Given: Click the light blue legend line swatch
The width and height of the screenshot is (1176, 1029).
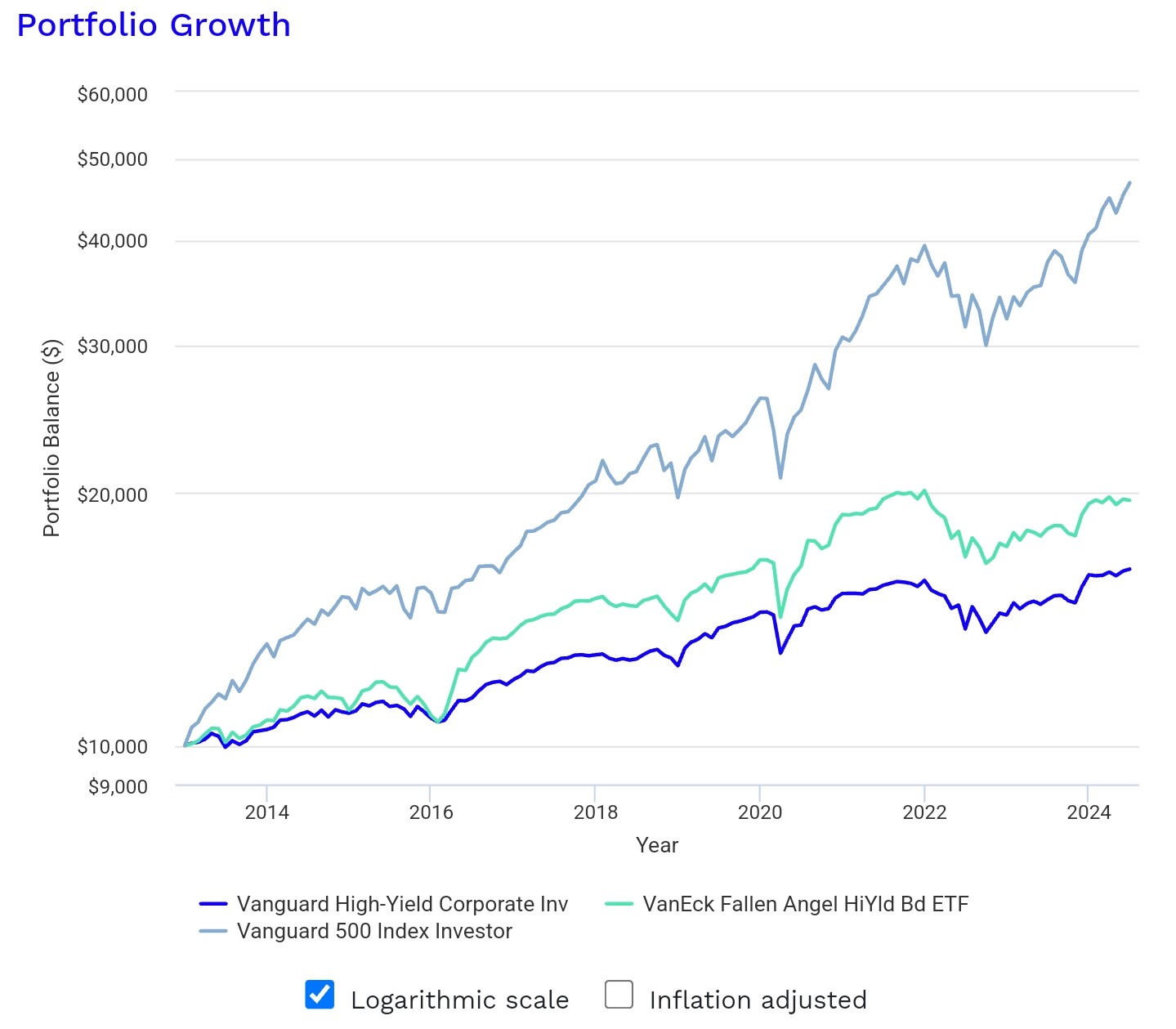Looking at the screenshot, I should [213, 931].
